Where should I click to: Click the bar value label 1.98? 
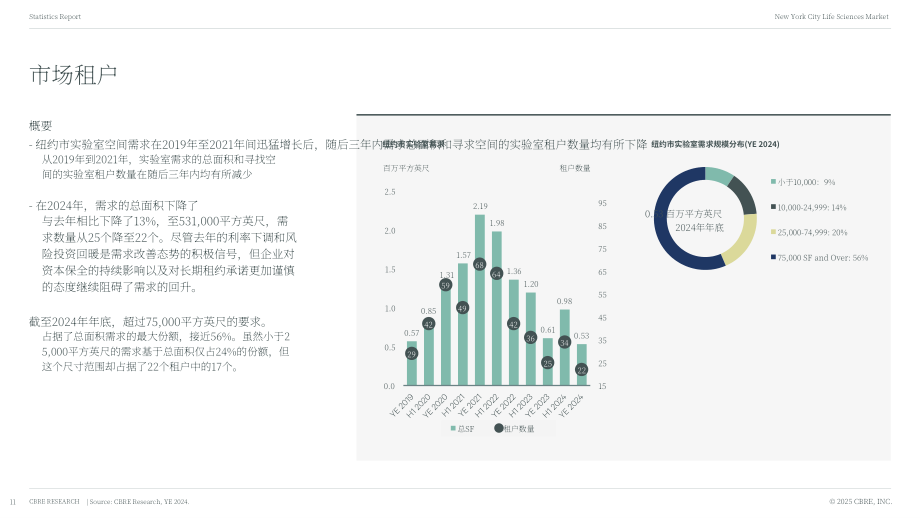pos(497,223)
